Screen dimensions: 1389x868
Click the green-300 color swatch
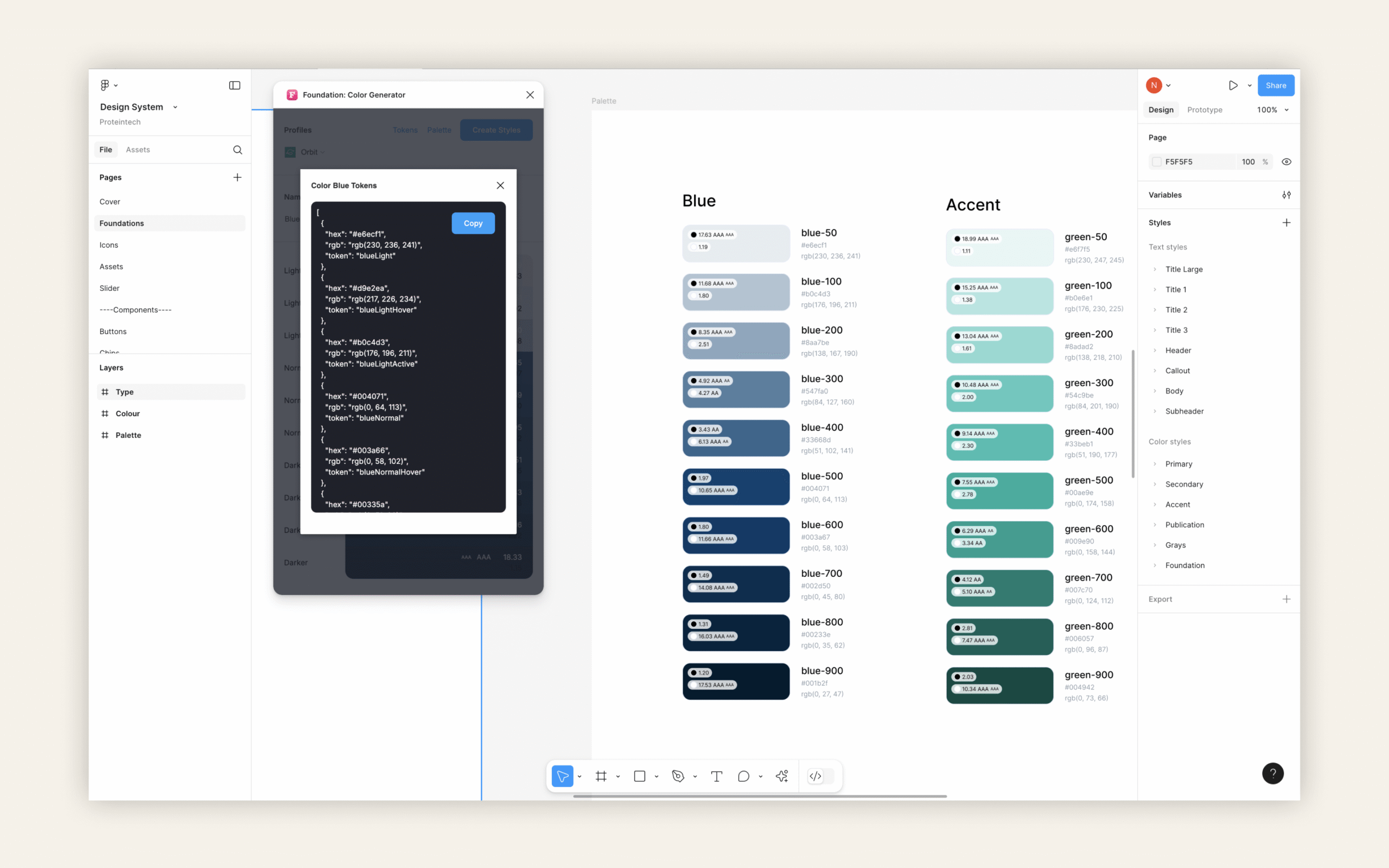click(x=999, y=393)
